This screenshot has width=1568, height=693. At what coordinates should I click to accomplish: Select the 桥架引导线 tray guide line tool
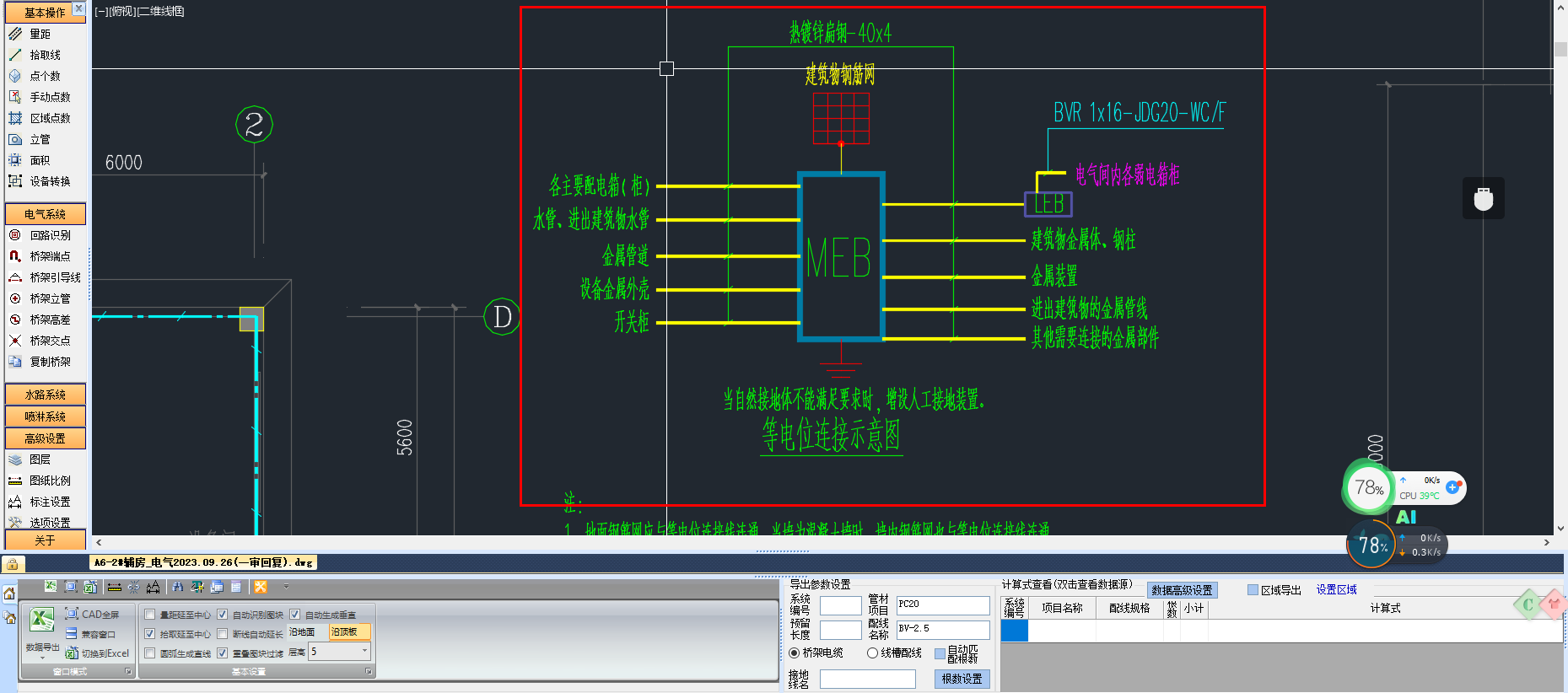click(46, 277)
